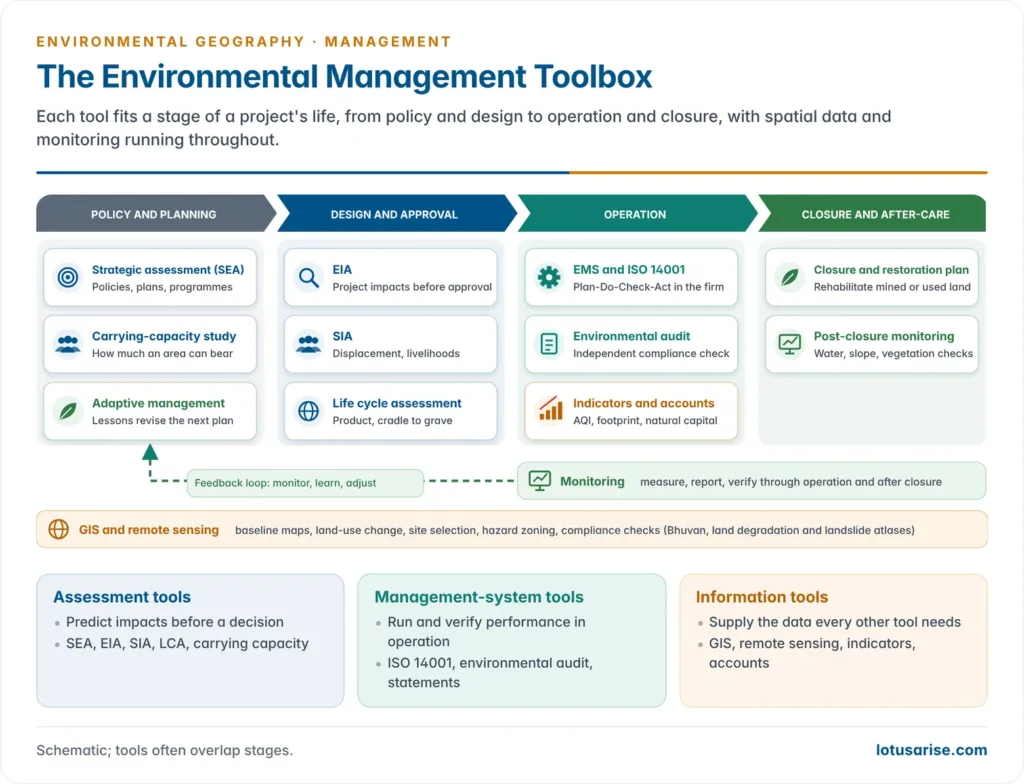
Task: Click the Information tools heading
Action: click(x=761, y=597)
